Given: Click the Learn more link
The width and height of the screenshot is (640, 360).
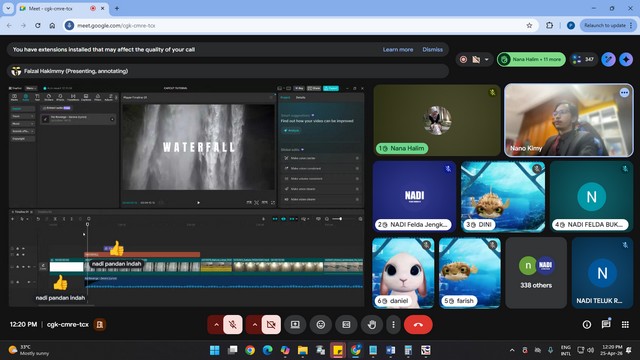Looking at the screenshot, I should point(398,49).
